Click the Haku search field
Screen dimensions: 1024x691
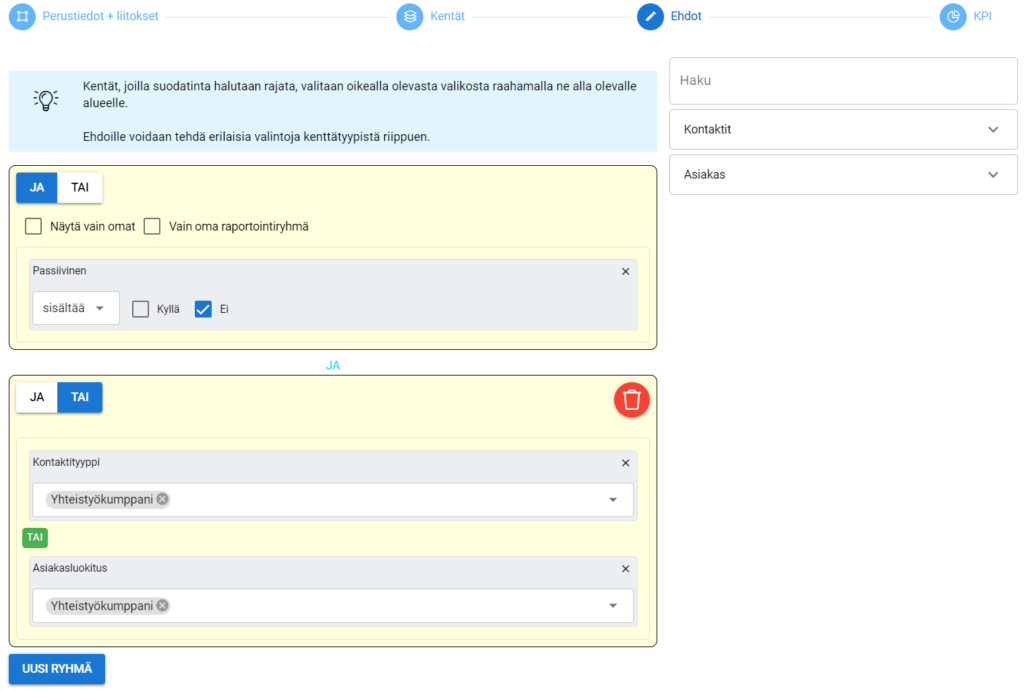[843, 80]
